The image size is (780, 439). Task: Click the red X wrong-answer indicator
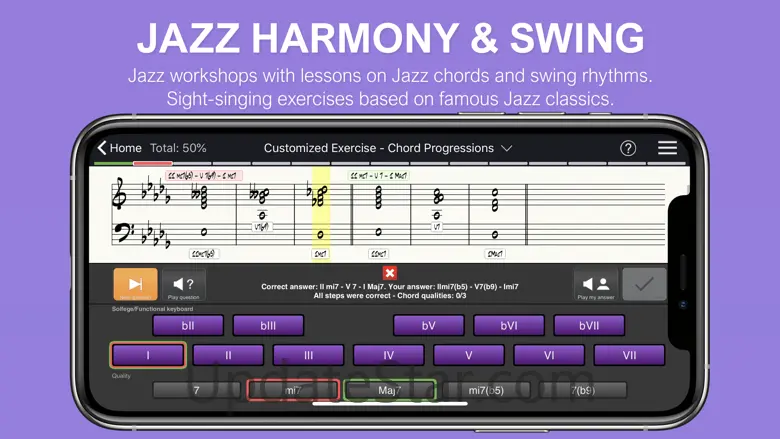click(390, 272)
